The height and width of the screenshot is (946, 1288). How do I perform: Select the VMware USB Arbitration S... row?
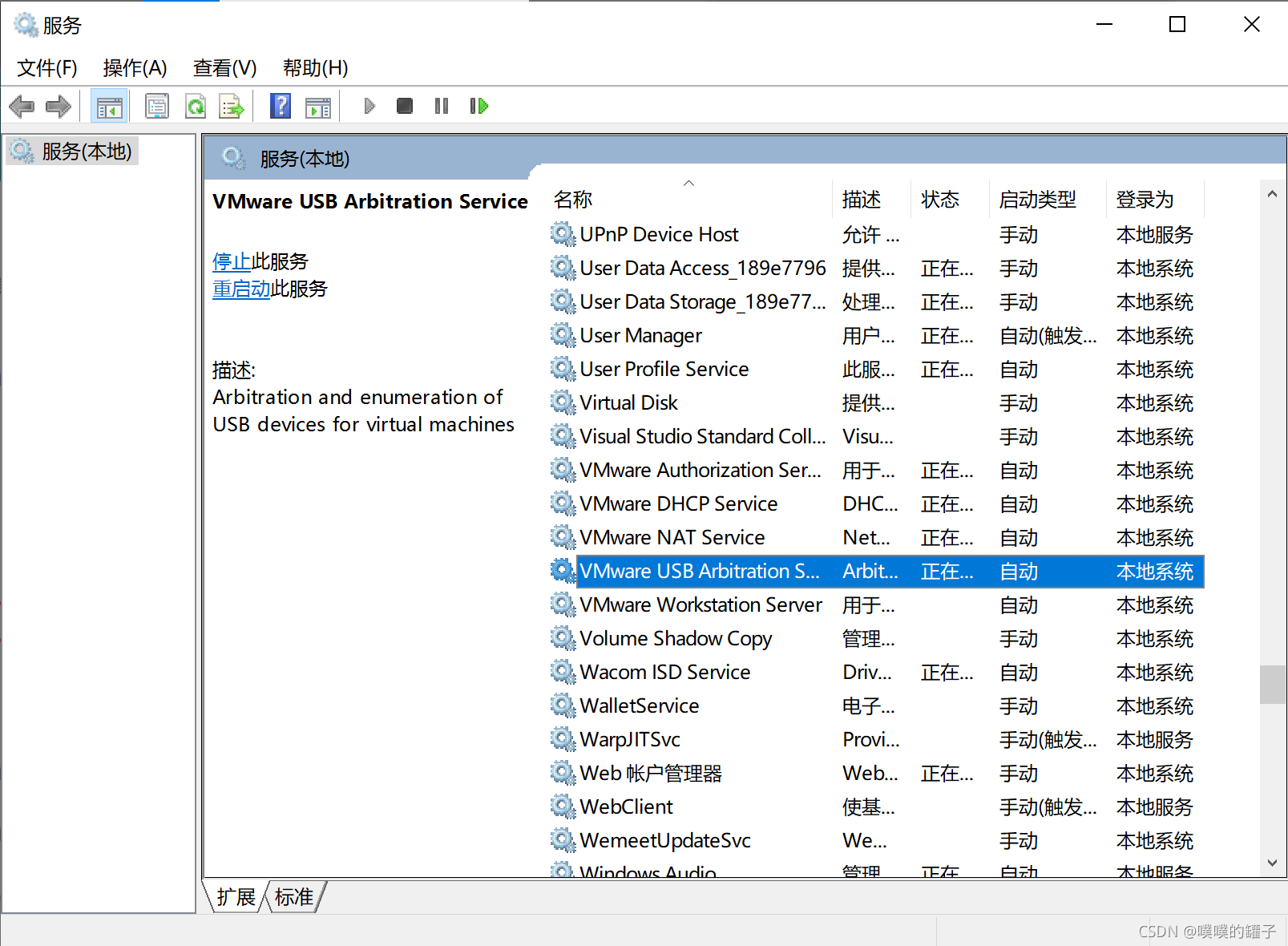(877, 571)
